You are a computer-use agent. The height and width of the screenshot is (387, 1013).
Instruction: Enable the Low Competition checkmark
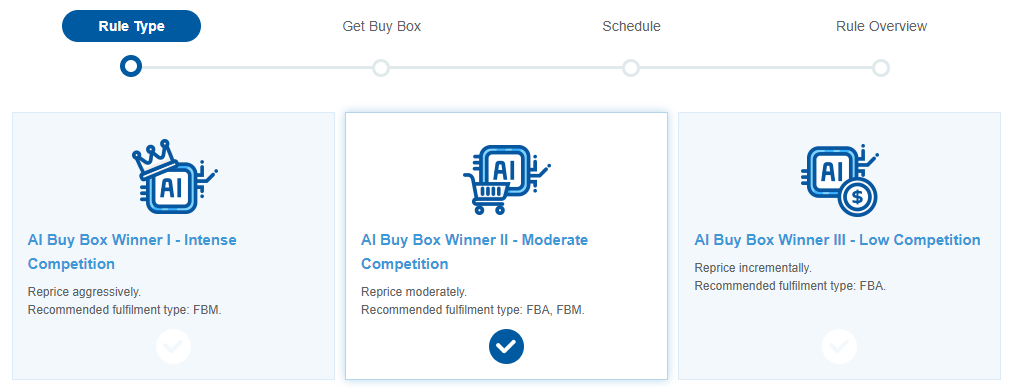pos(839,346)
